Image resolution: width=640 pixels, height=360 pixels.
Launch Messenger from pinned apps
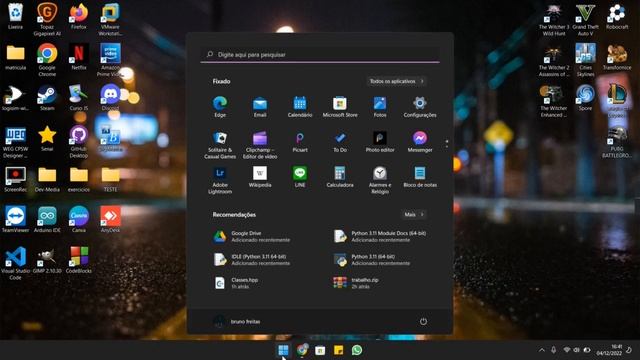[420, 142]
